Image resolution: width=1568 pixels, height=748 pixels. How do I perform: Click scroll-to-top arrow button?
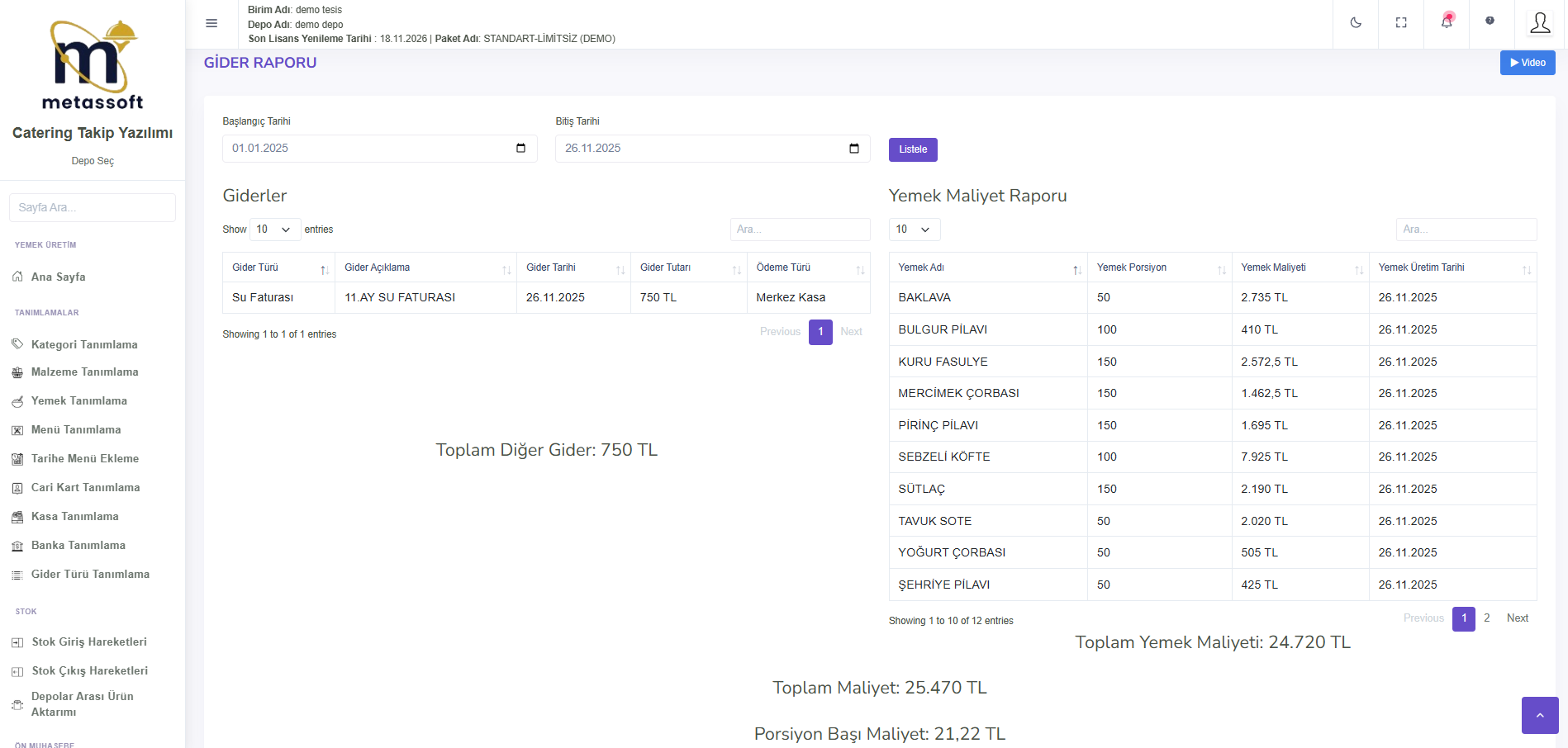point(1539,715)
